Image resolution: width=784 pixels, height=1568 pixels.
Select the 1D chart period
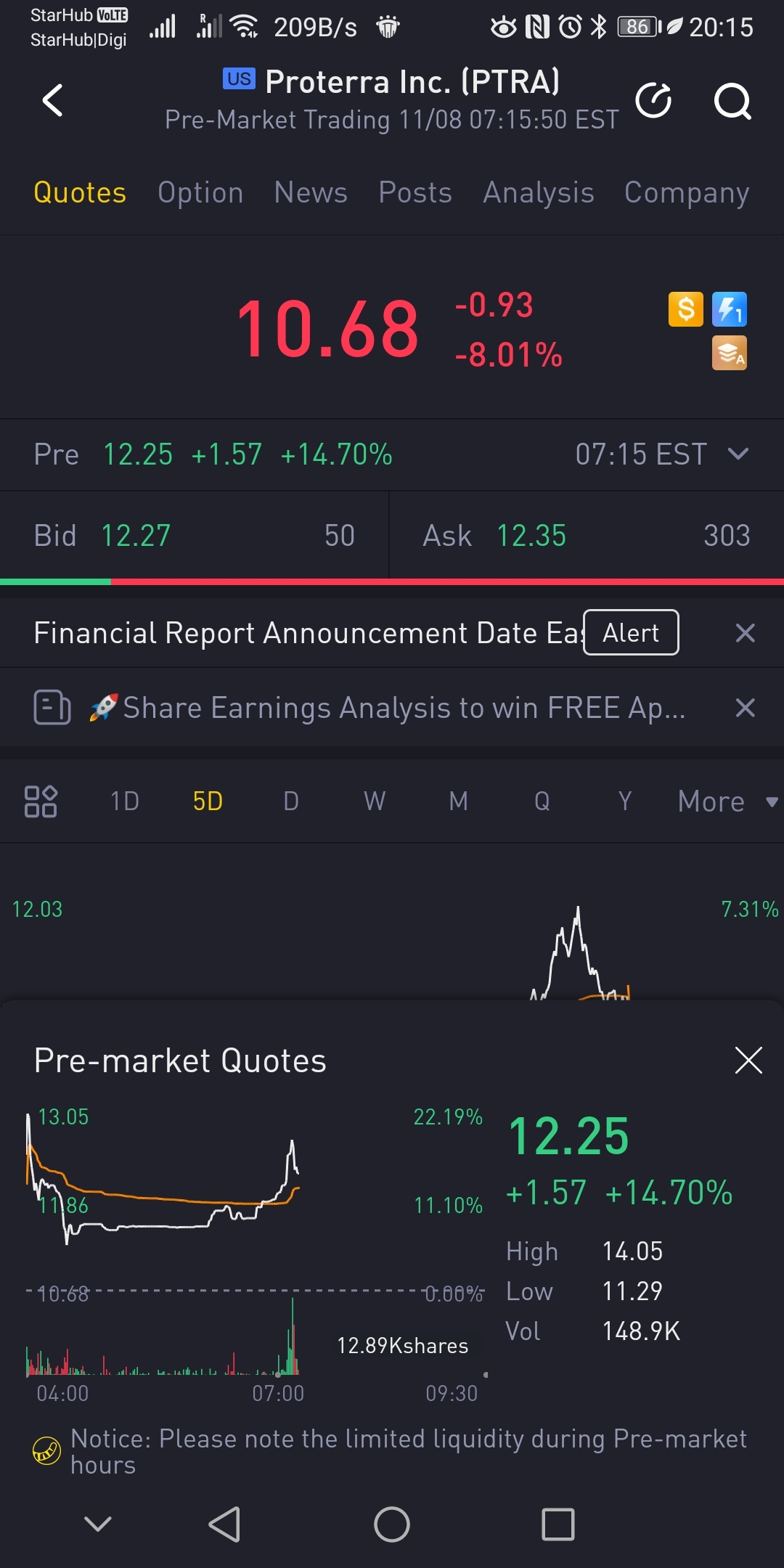(x=125, y=801)
